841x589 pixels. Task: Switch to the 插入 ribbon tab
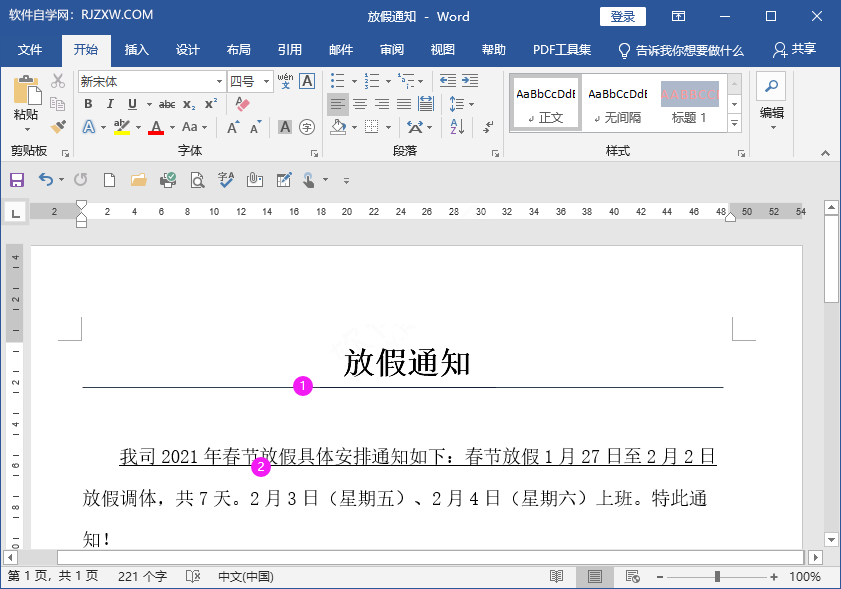pos(136,49)
